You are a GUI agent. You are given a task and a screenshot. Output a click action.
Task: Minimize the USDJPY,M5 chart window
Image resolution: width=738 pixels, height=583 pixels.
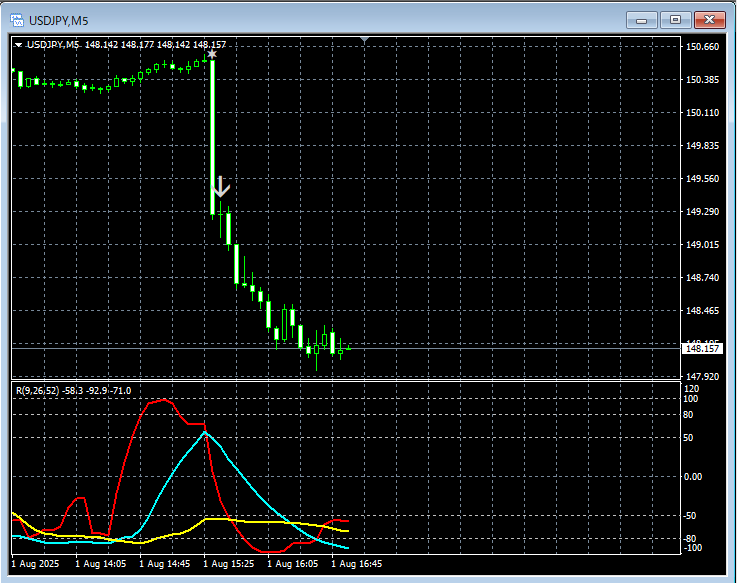click(642, 20)
